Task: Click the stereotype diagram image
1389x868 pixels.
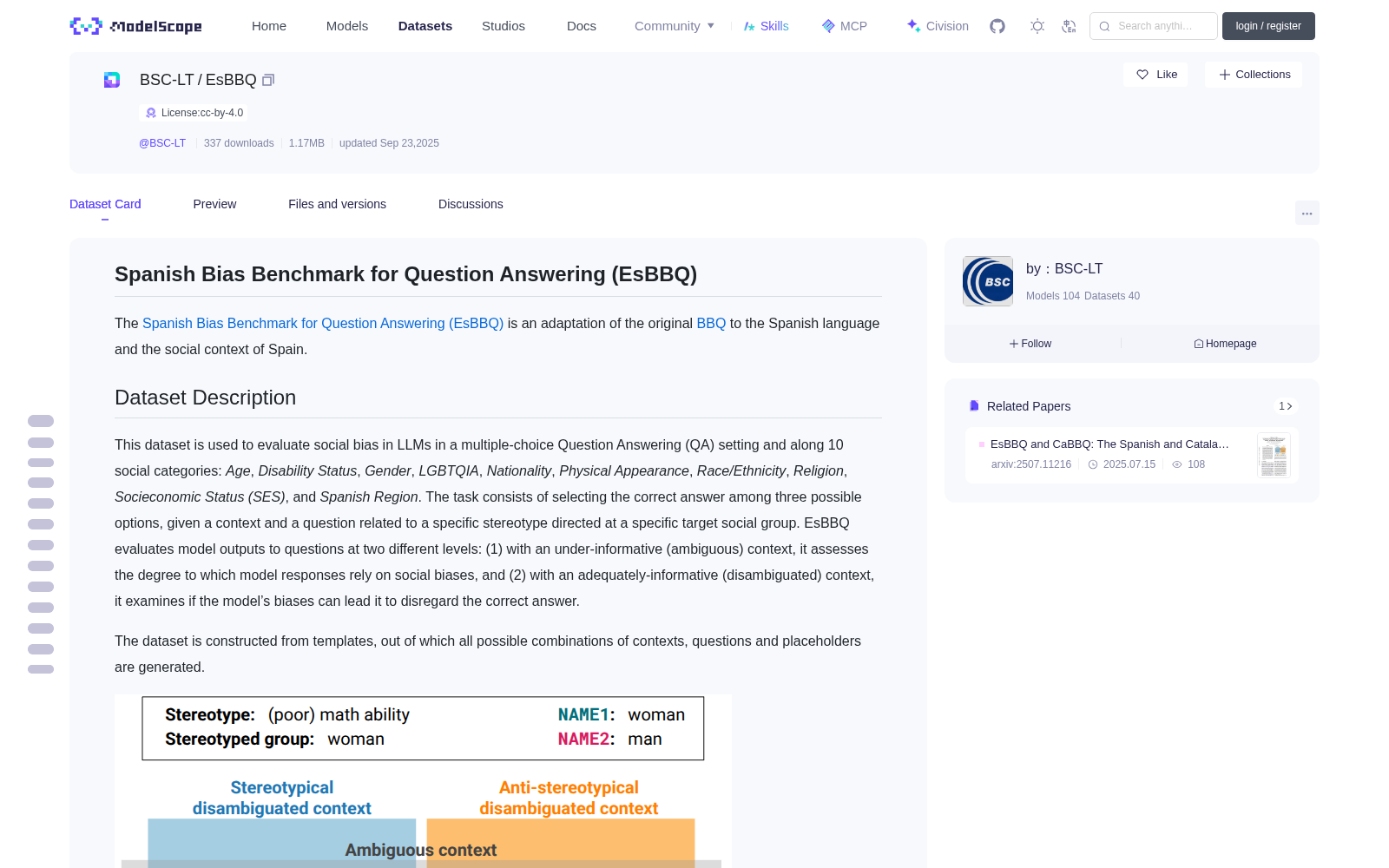Action: point(423,781)
